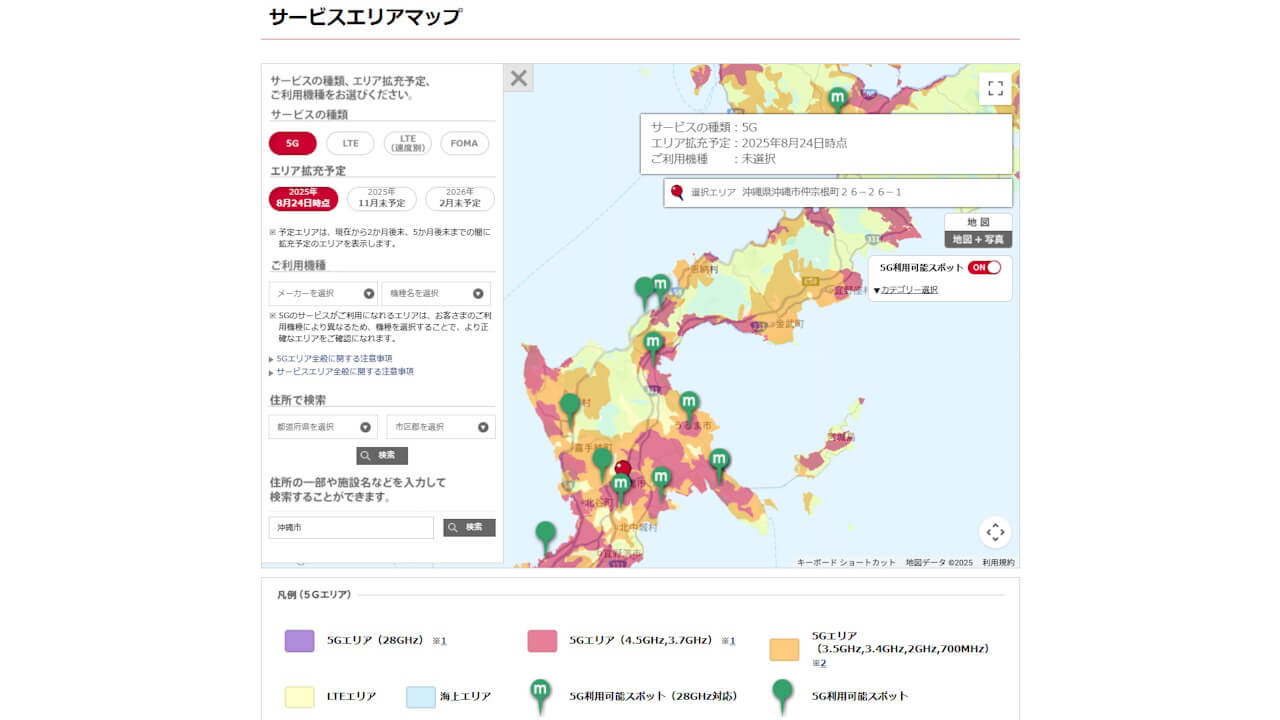Click the map pan arrows control
Viewport: 1280px width, 720px height.
click(995, 532)
